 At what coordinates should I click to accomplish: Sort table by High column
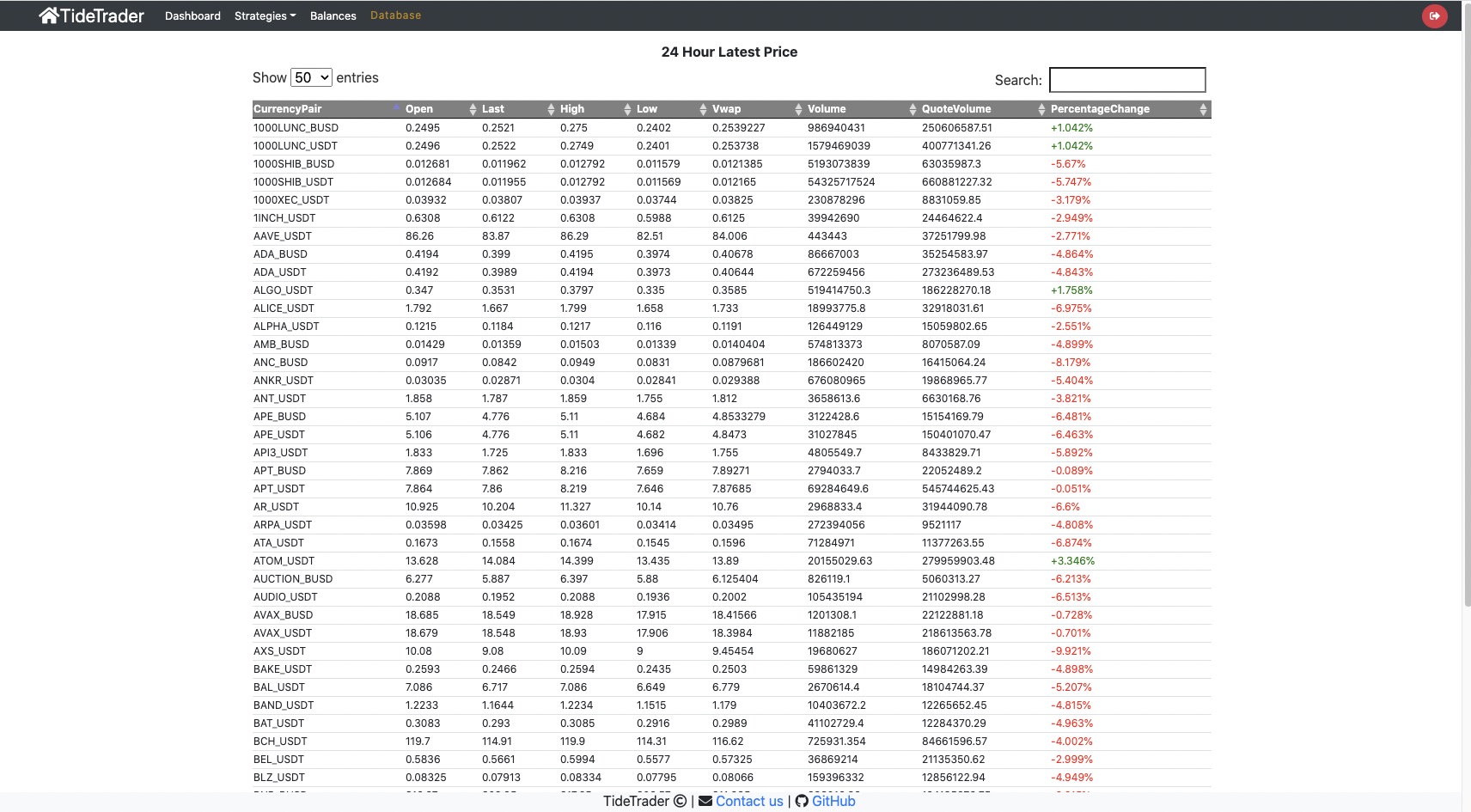(x=596, y=109)
